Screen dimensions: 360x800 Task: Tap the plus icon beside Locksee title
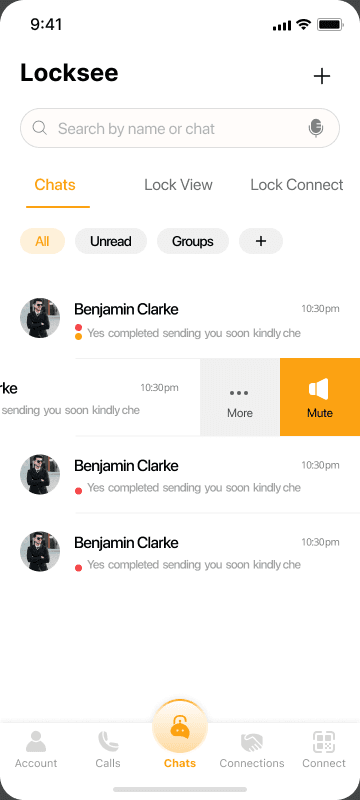pos(322,76)
